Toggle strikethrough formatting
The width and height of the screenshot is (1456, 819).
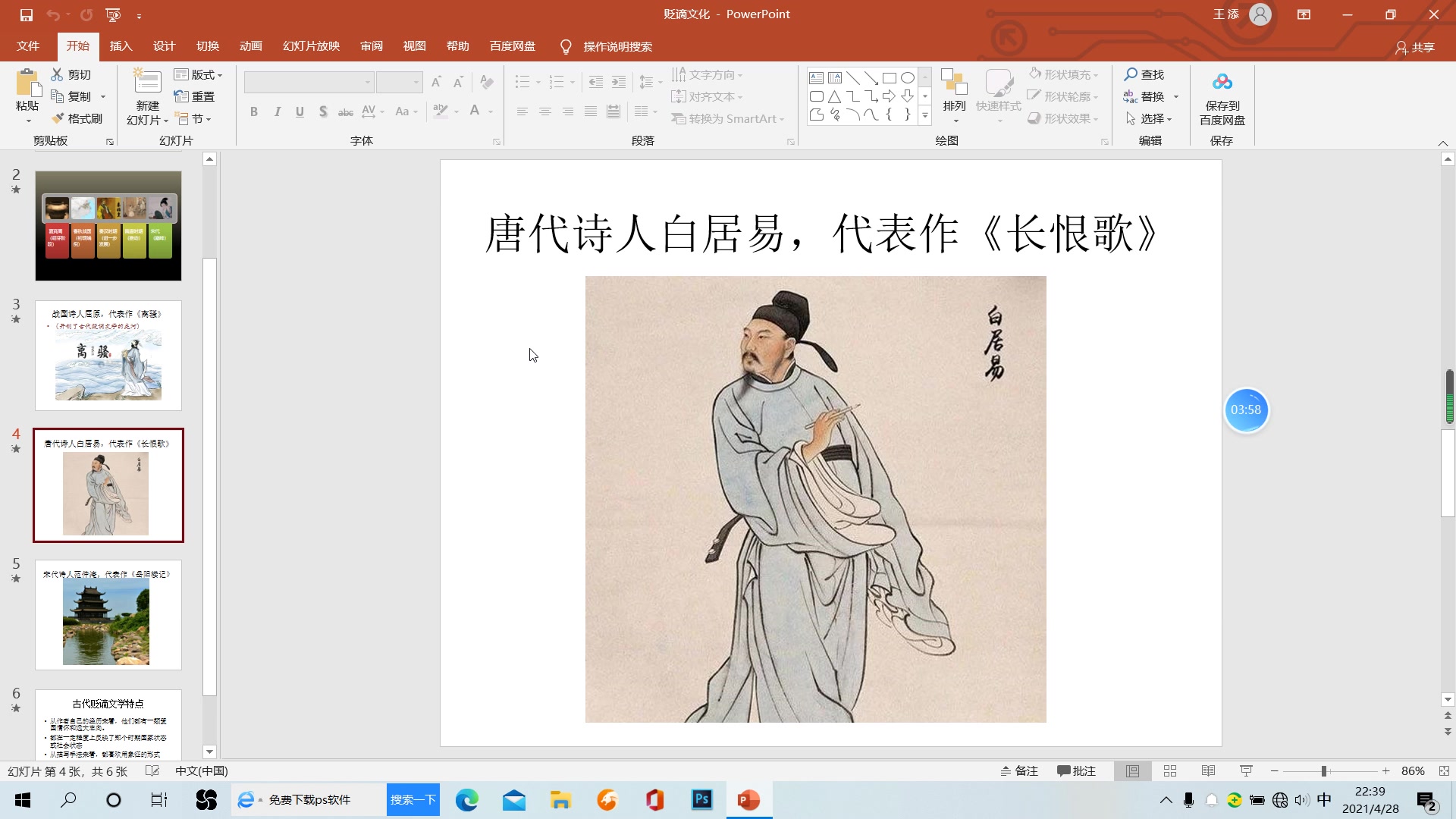pos(346,111)
